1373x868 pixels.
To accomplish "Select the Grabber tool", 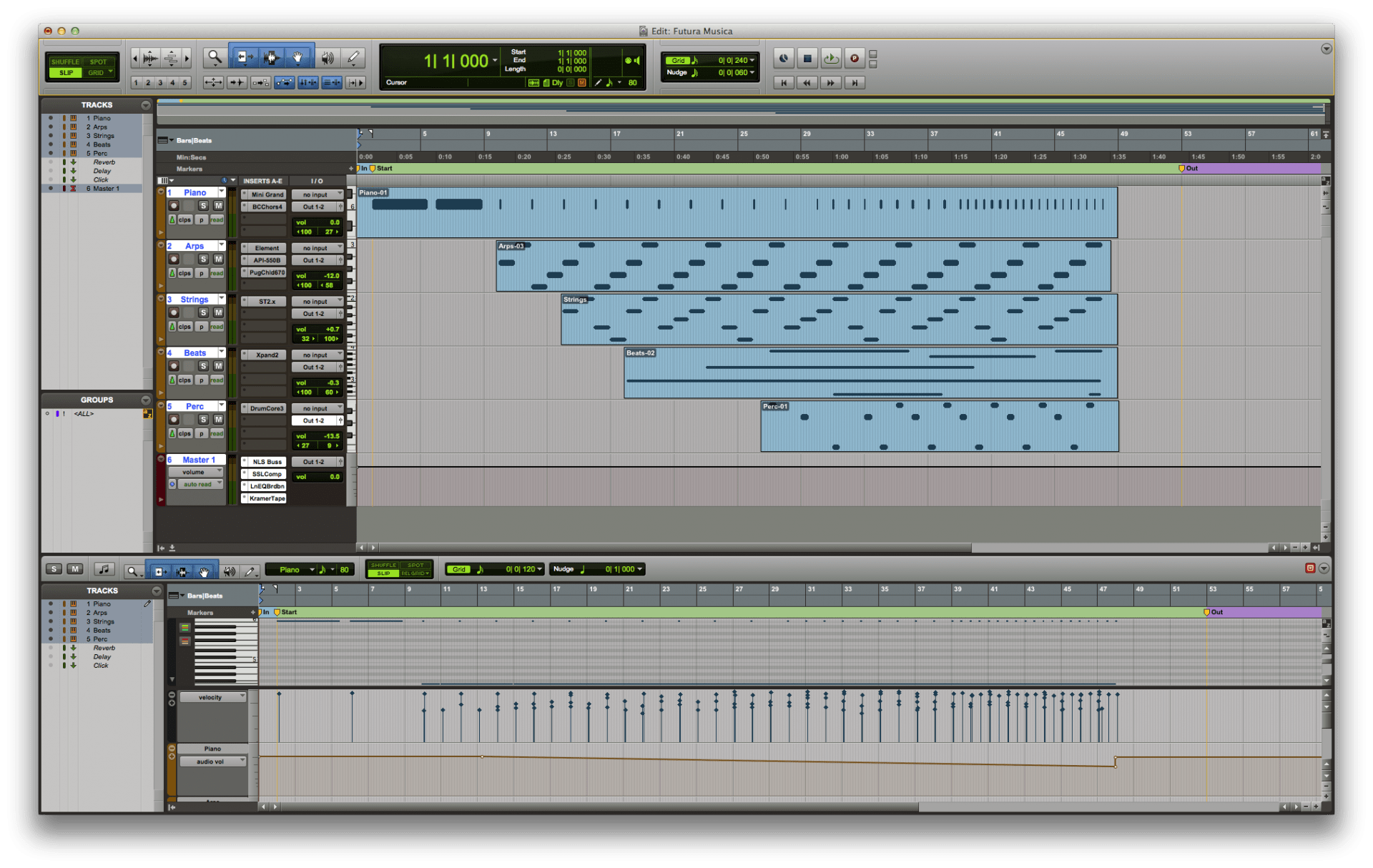I will coord(297,57).
